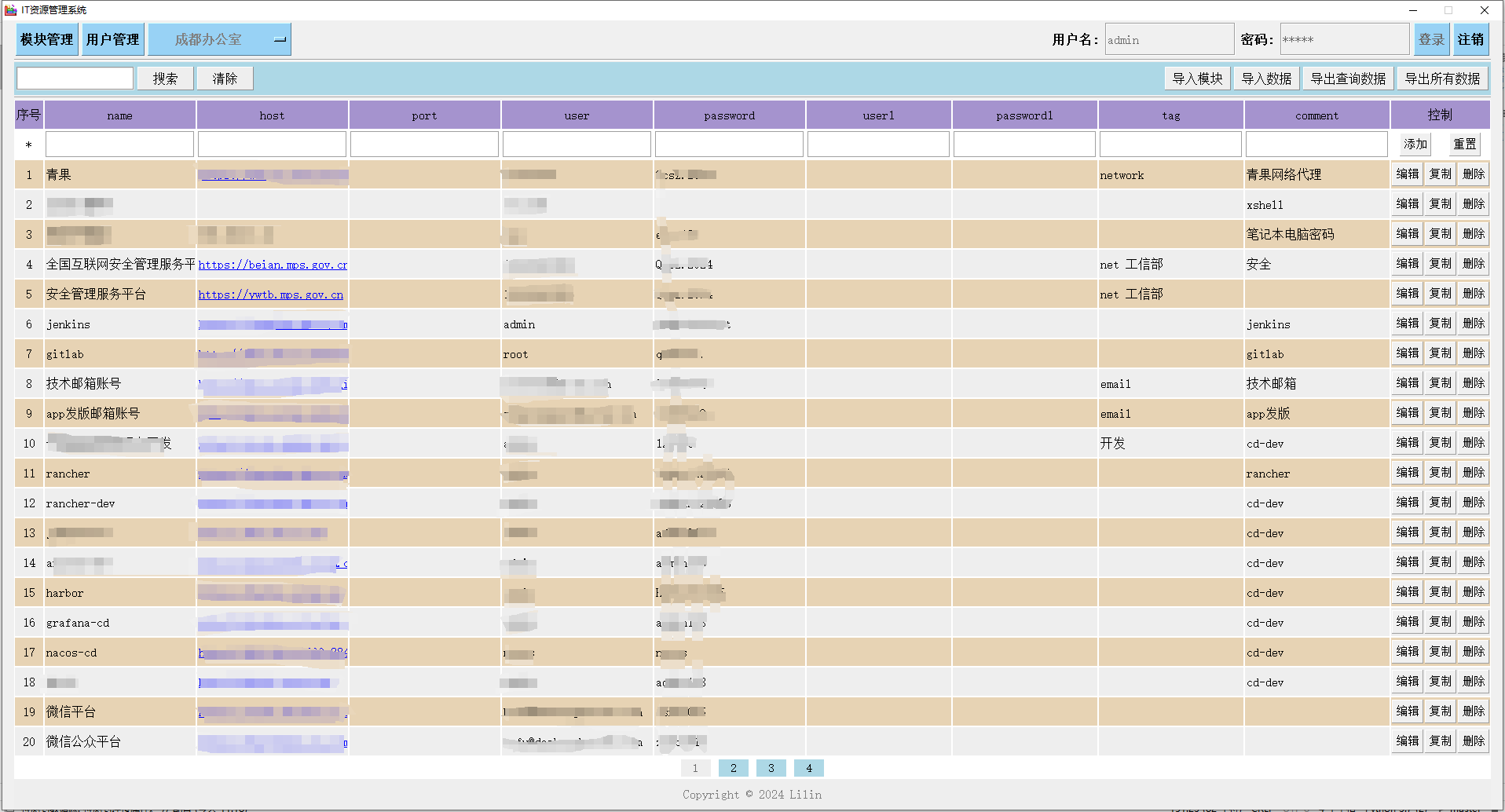Click 导出所有数据 button
The width and height of the screenshot is (1505, 812).
pyautogui.click(x=1442, y=79)
